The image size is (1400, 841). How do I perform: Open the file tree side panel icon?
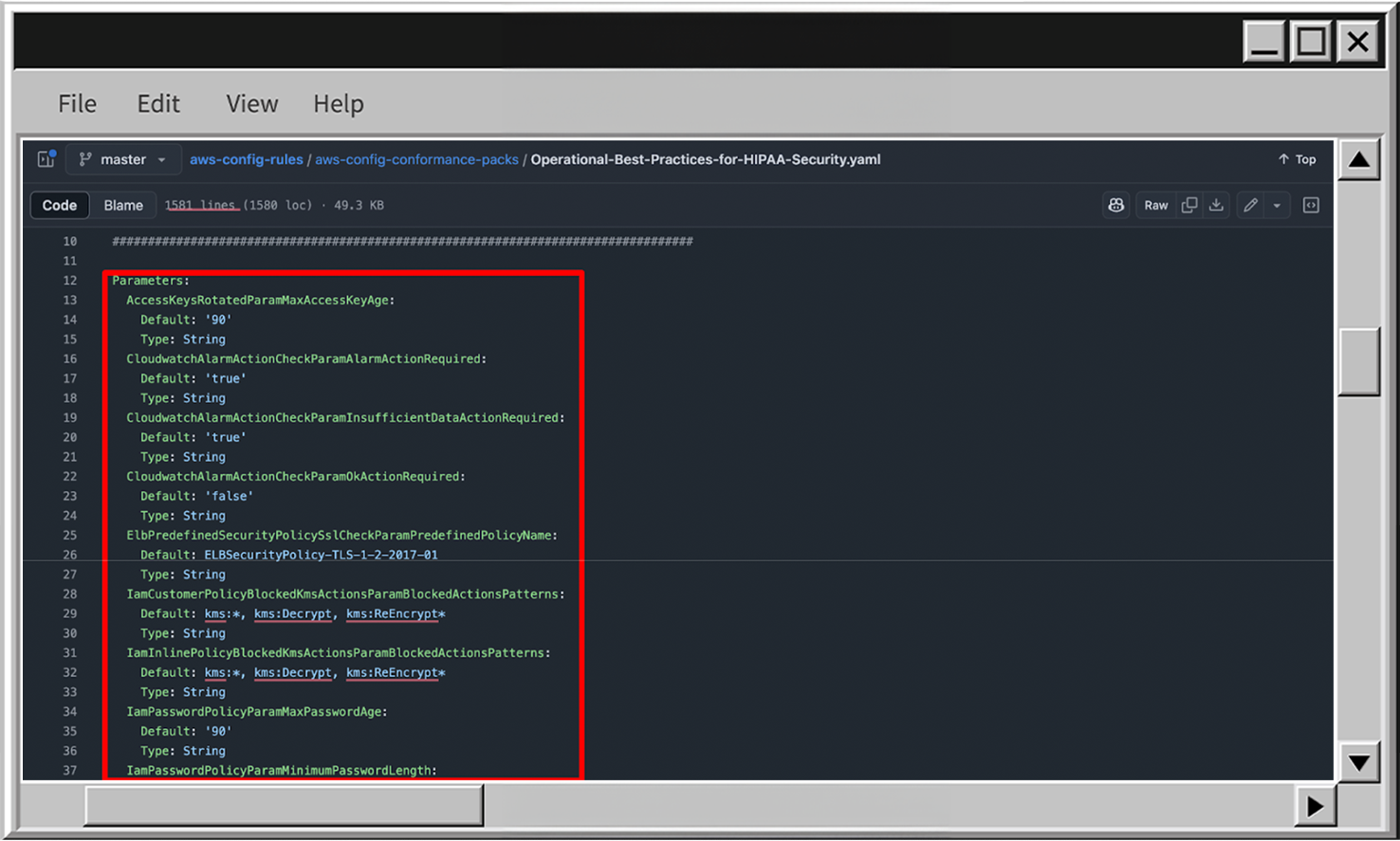(46, 159)
